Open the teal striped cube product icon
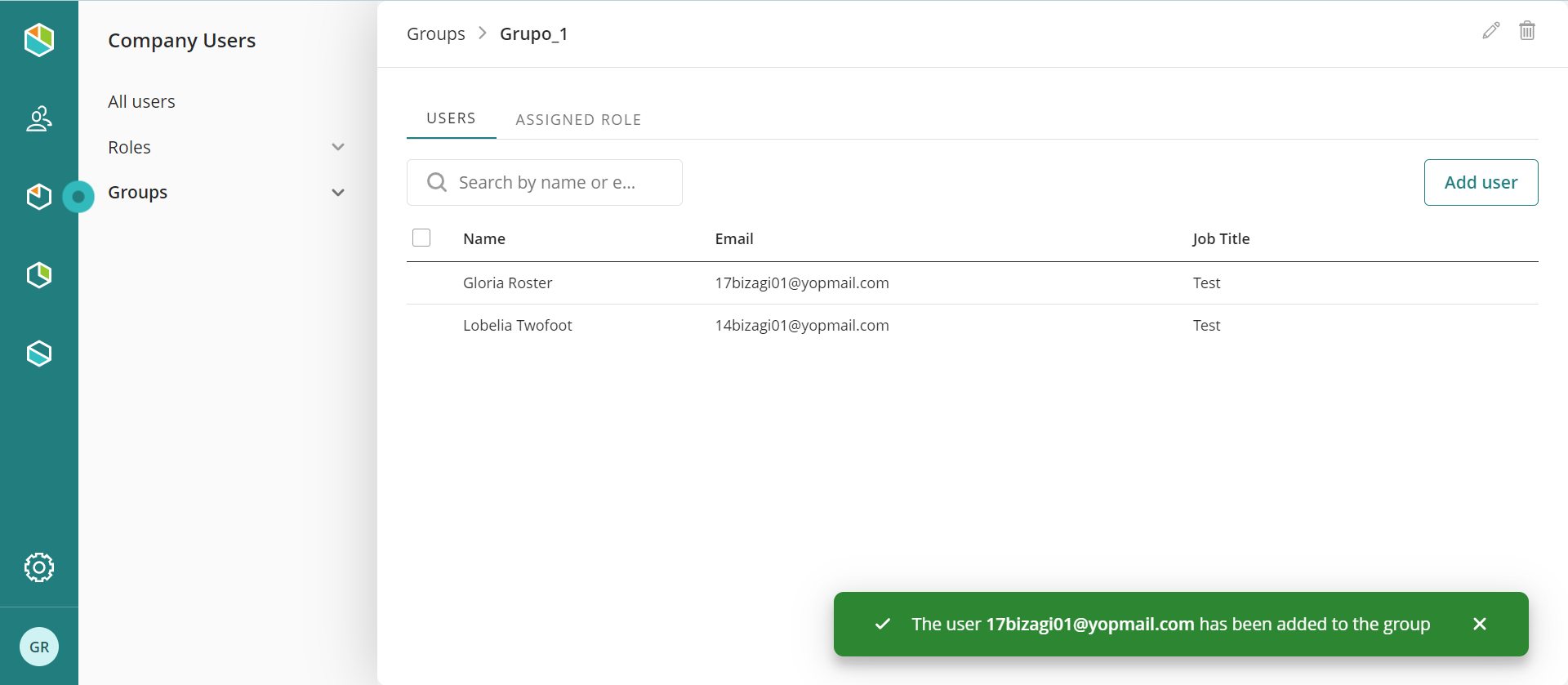The width and height of the screenshot is (1568, 685). 38,354
